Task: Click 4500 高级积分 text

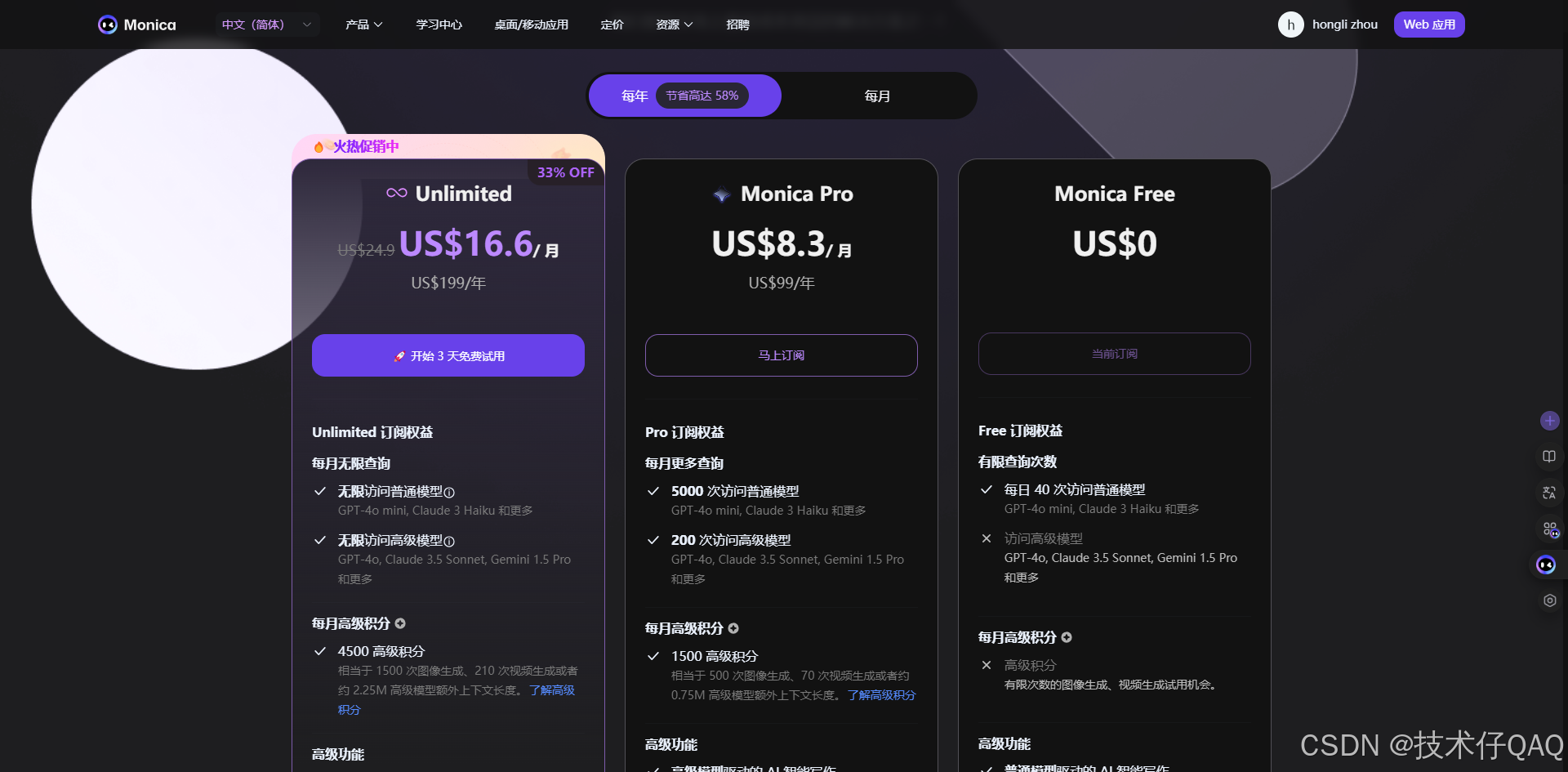Action: point(381,652)
